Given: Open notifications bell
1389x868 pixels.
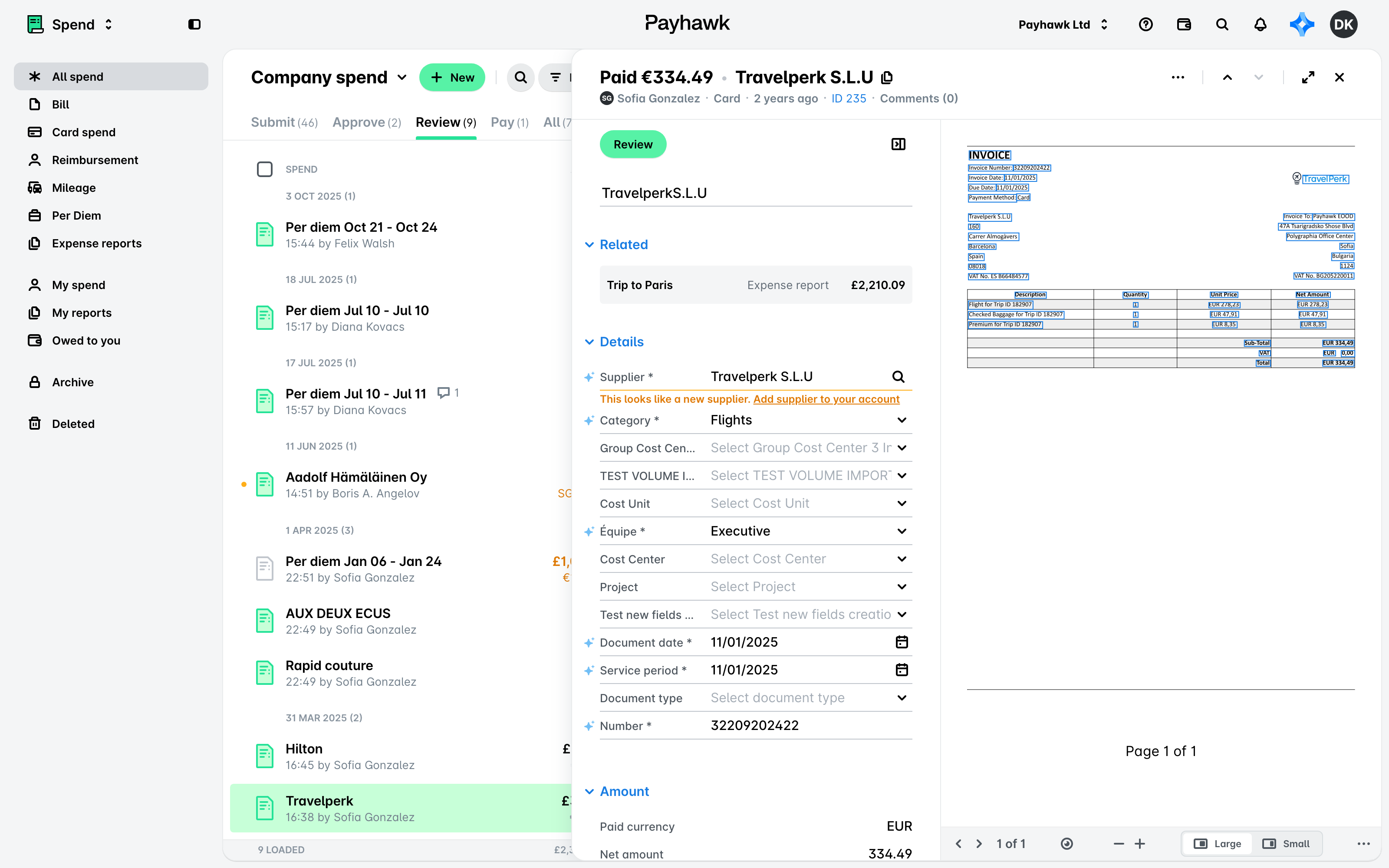Looking at the screenshot, I should pos(1261,24).
